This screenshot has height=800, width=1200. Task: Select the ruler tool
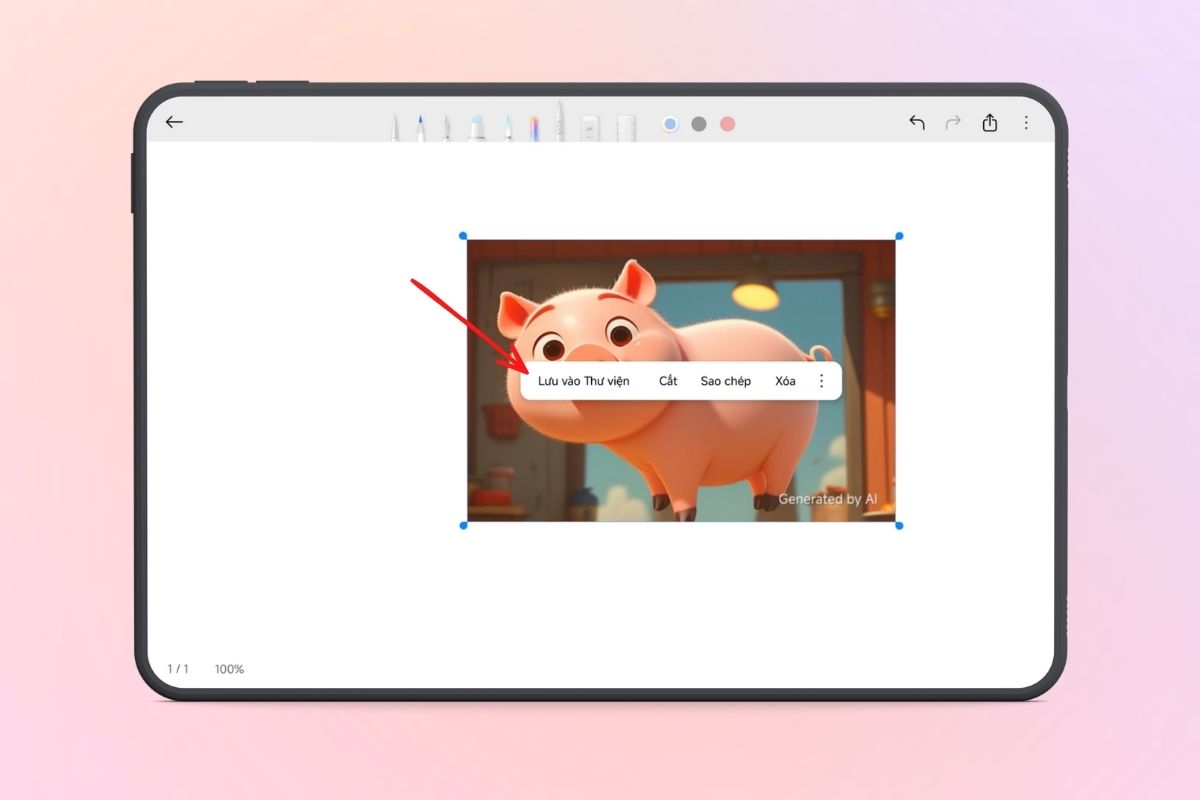(626, 128)
